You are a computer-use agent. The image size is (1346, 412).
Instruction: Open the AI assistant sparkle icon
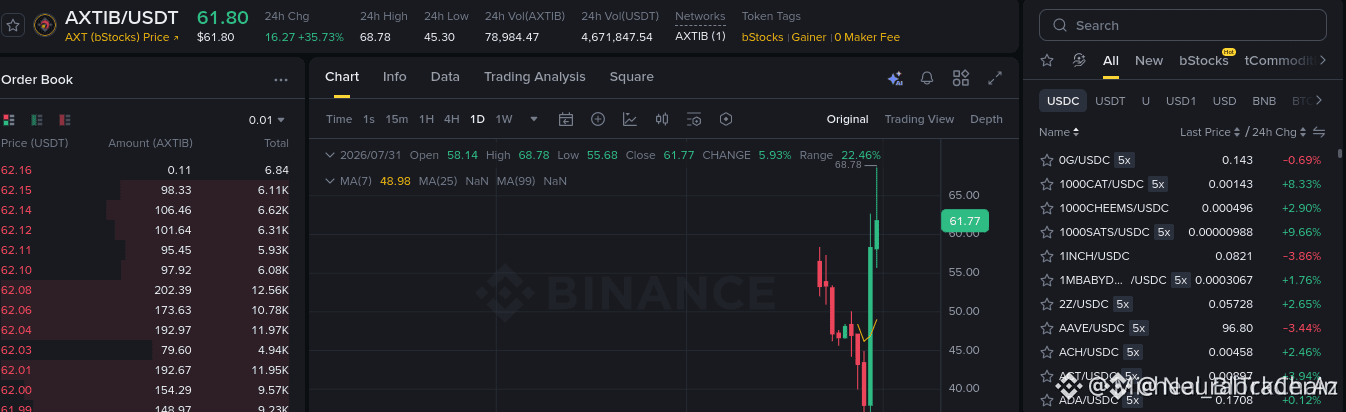click(895, 78)
